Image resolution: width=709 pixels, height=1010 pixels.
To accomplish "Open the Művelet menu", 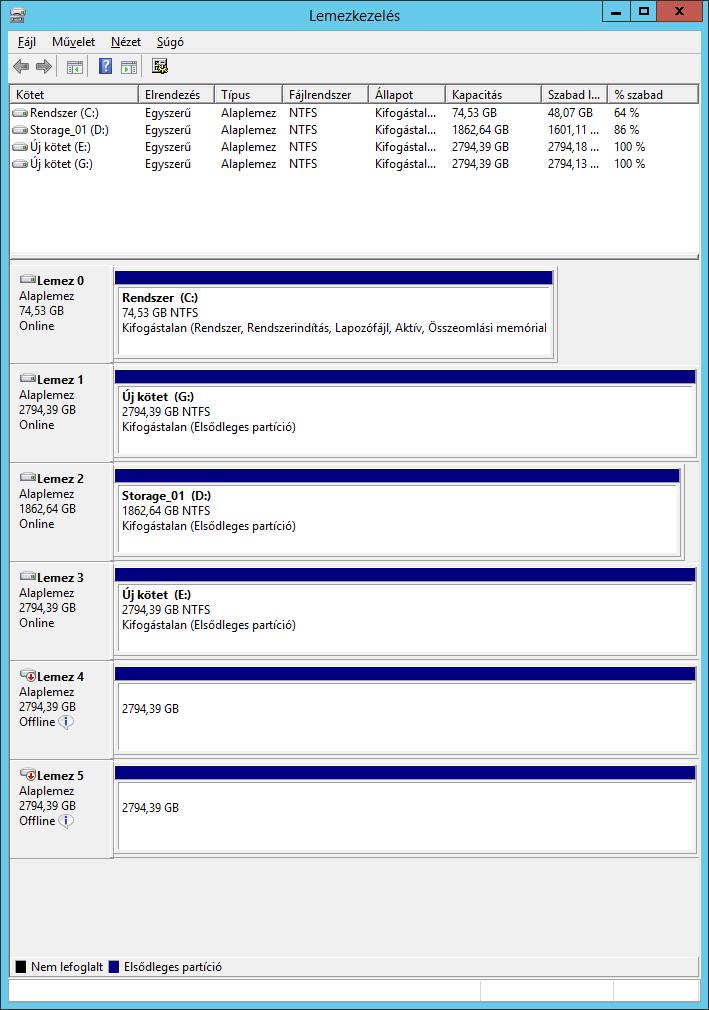I will coord(73,42).
